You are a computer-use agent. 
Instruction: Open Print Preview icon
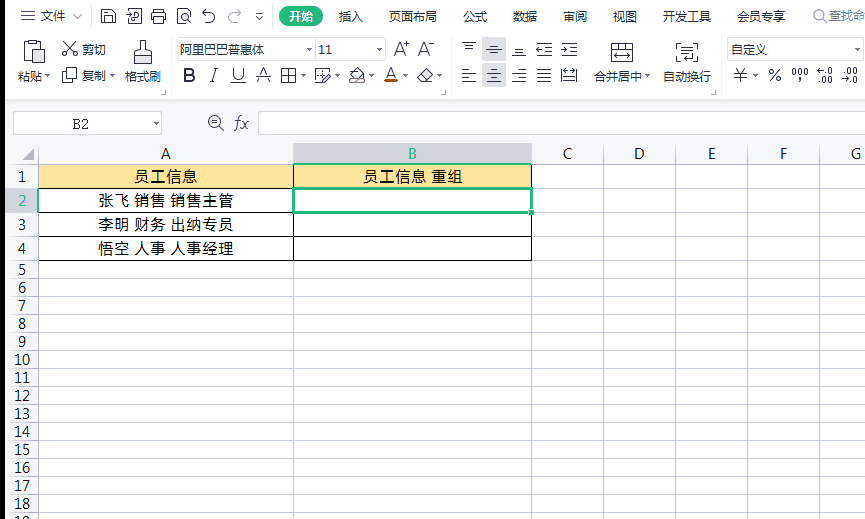[x=184, y=16]
